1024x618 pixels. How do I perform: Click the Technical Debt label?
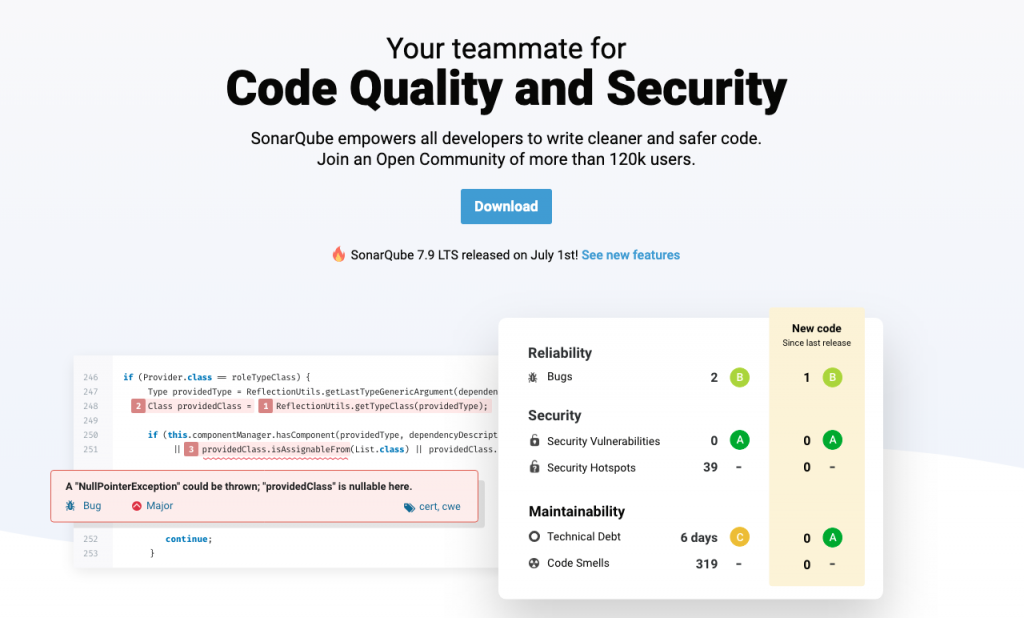click(584, 536)
